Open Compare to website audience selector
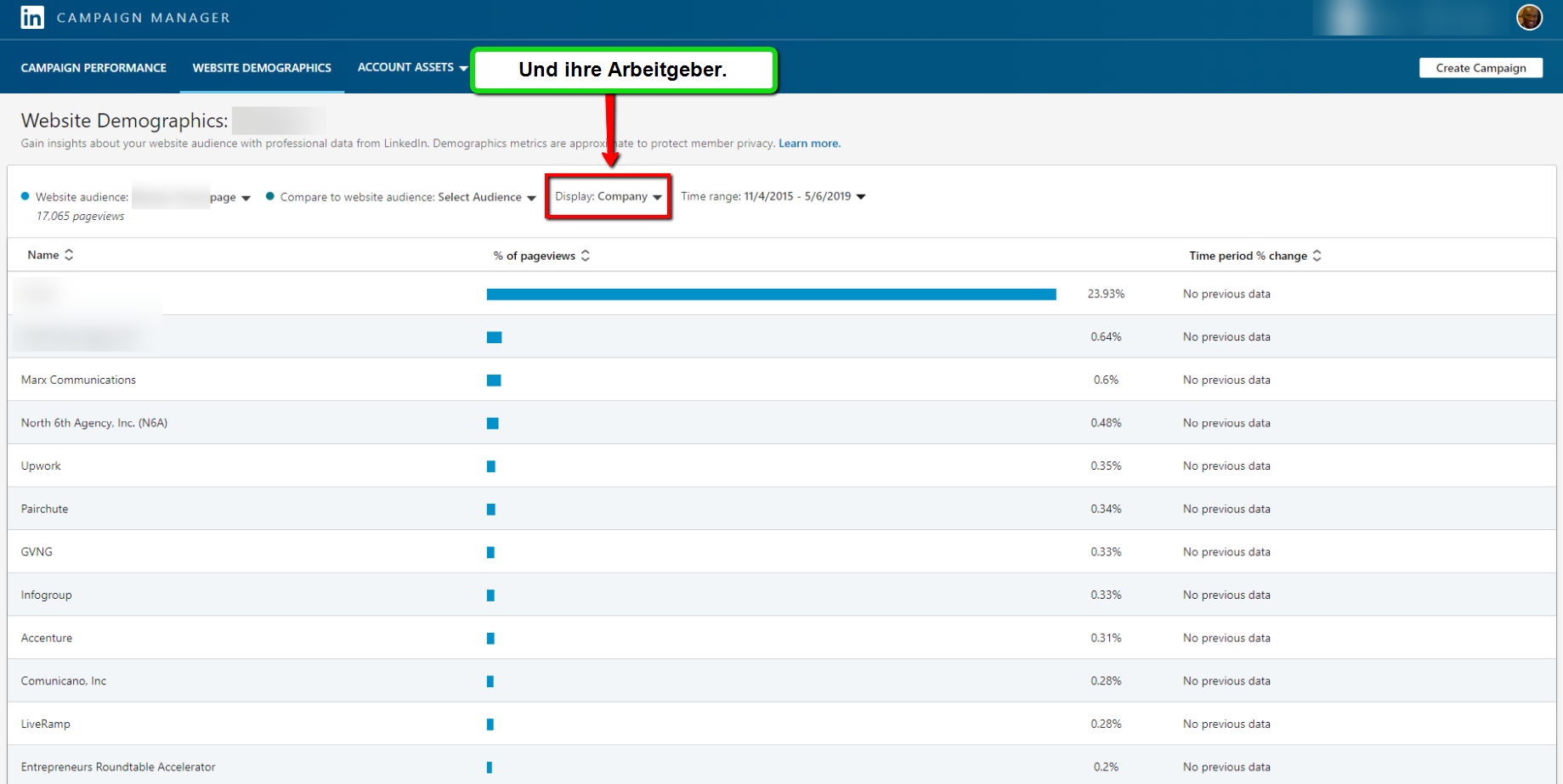Image resolution: width=1563 pixels, height=784 pixels. coord(400,197)
